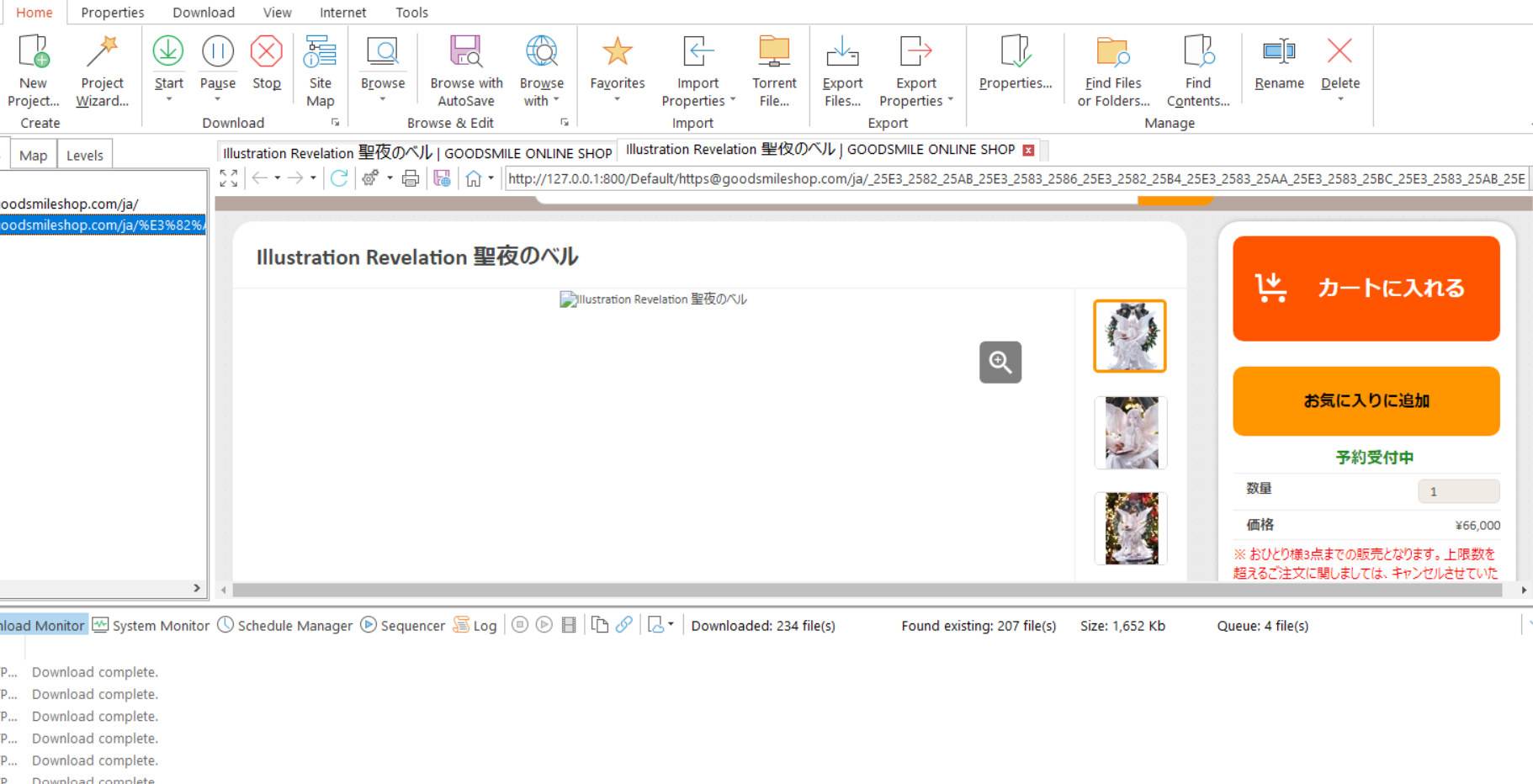Print the current page
The width and height of the screenshot is (1533, 784).
[411, 178]
